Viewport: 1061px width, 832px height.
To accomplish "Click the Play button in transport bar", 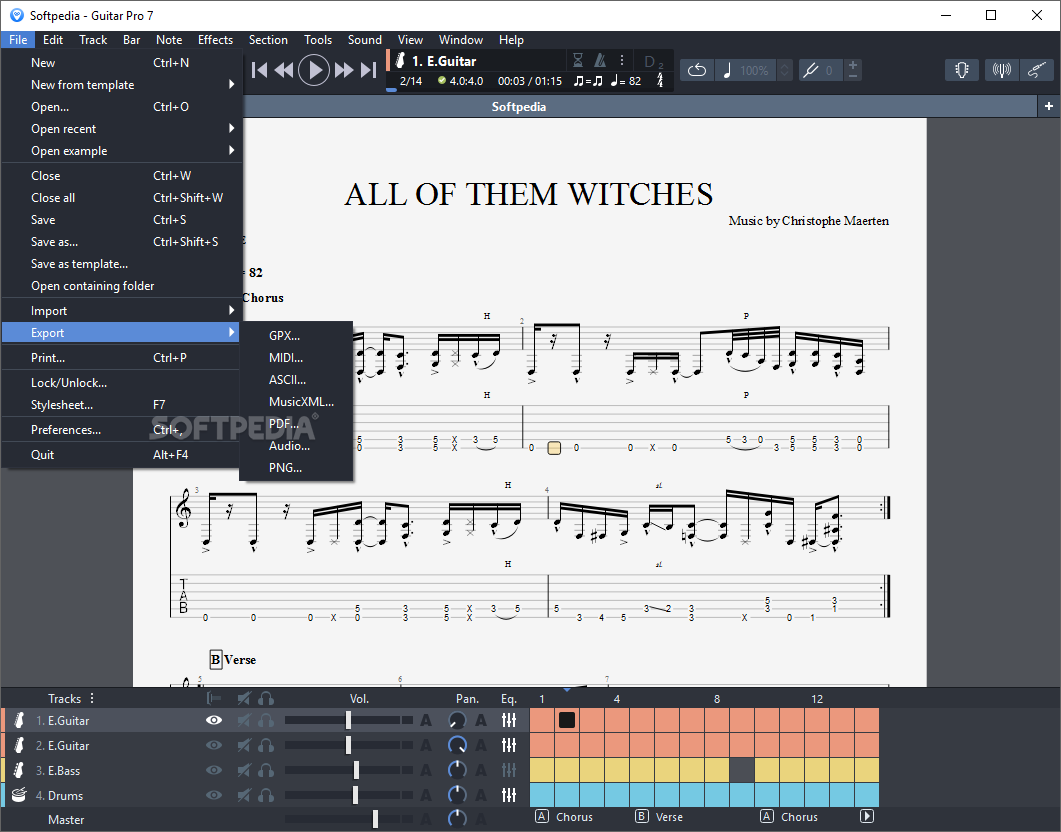I will [314, 70].
